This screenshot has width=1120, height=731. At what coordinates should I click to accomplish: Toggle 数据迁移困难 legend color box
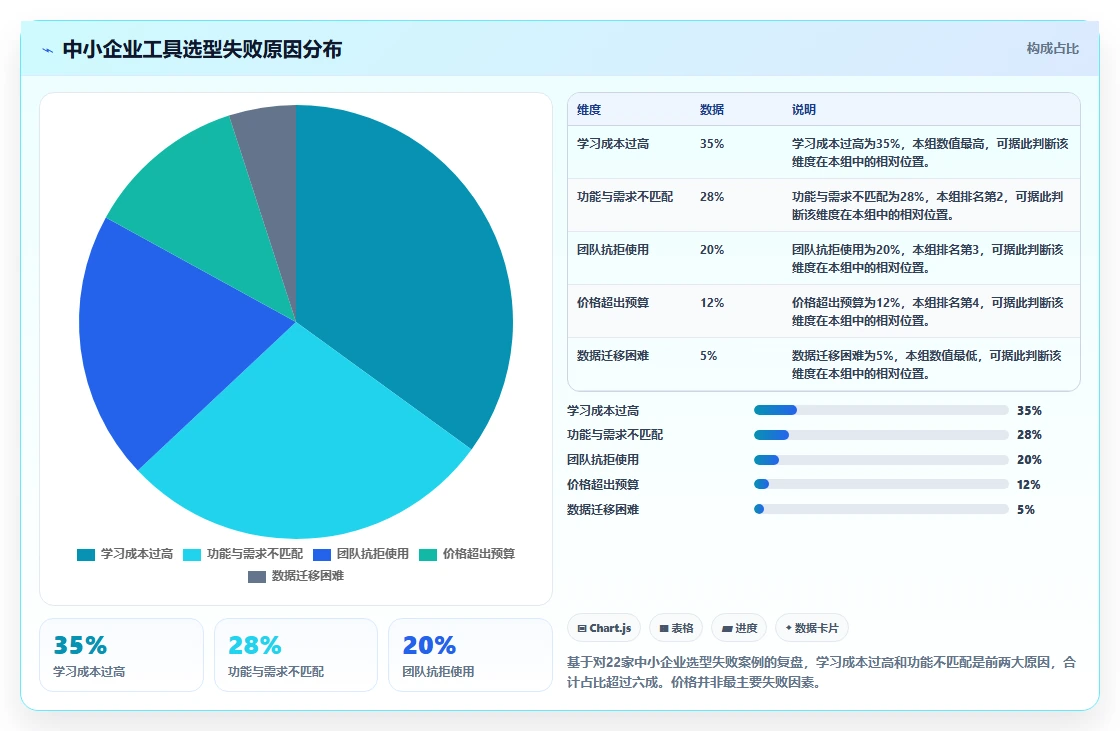coord(257,577)
